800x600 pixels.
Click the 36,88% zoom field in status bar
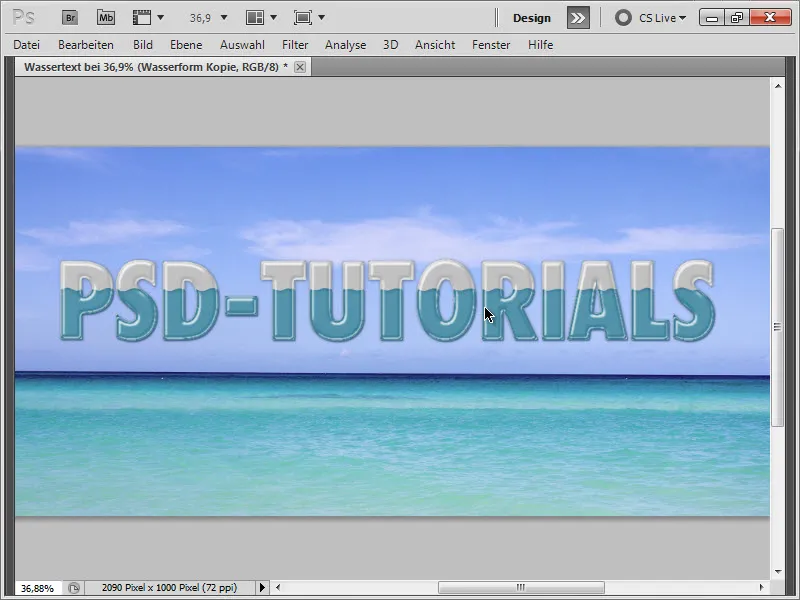pyautogui.click(x=38, y=588)
